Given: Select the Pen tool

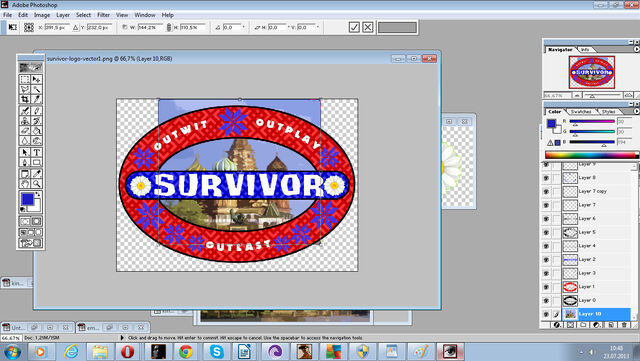Looking at the screenshot, I should pos(25,163).
